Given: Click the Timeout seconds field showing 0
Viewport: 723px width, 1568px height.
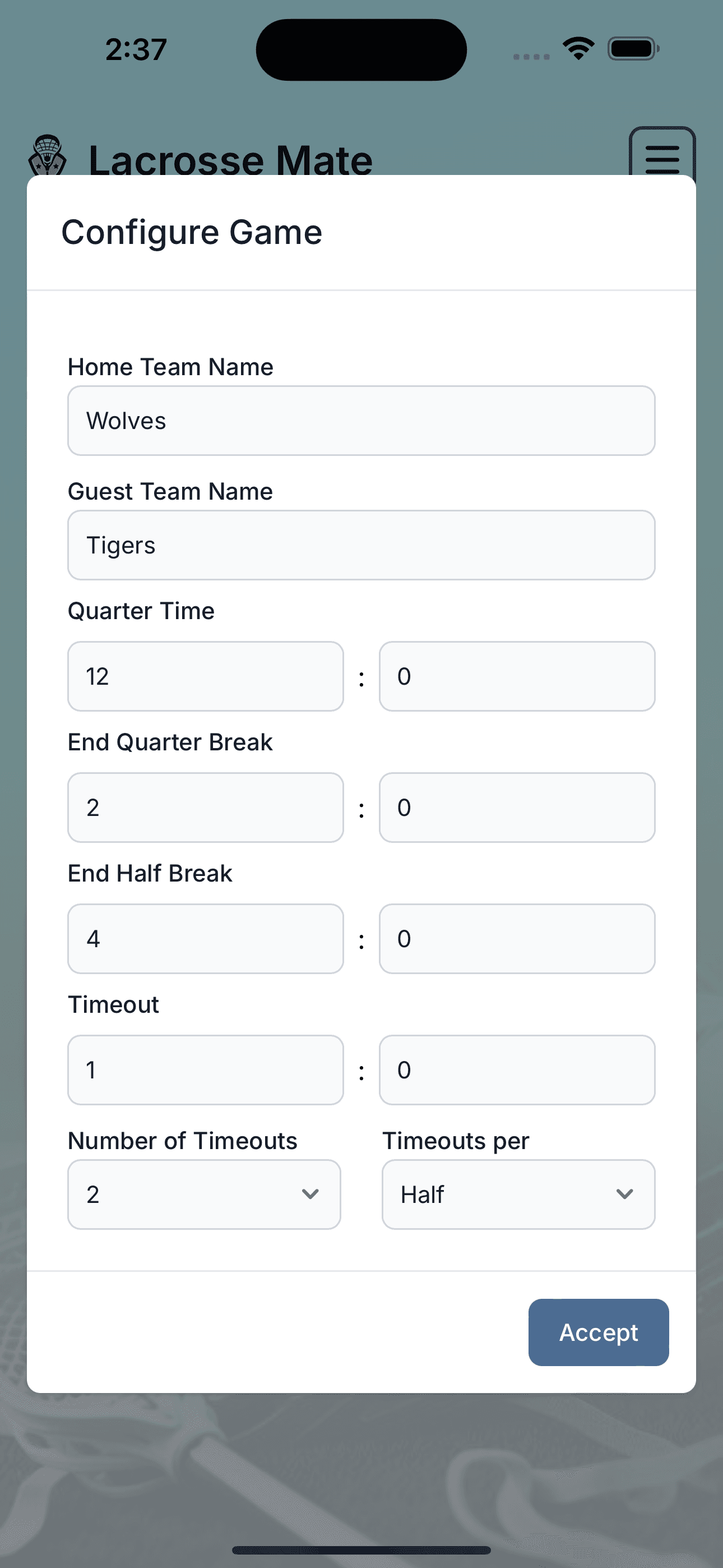Looking at the screenshot, I should tap(517, 1069).
